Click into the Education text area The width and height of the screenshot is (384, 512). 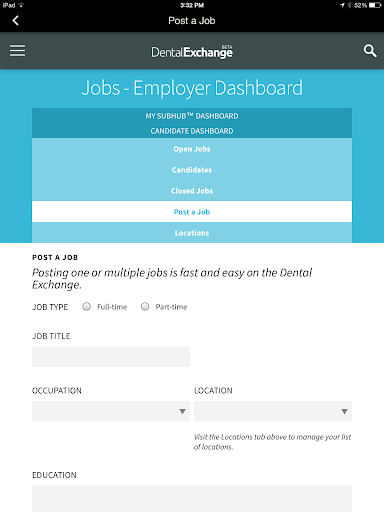(192, 499)
